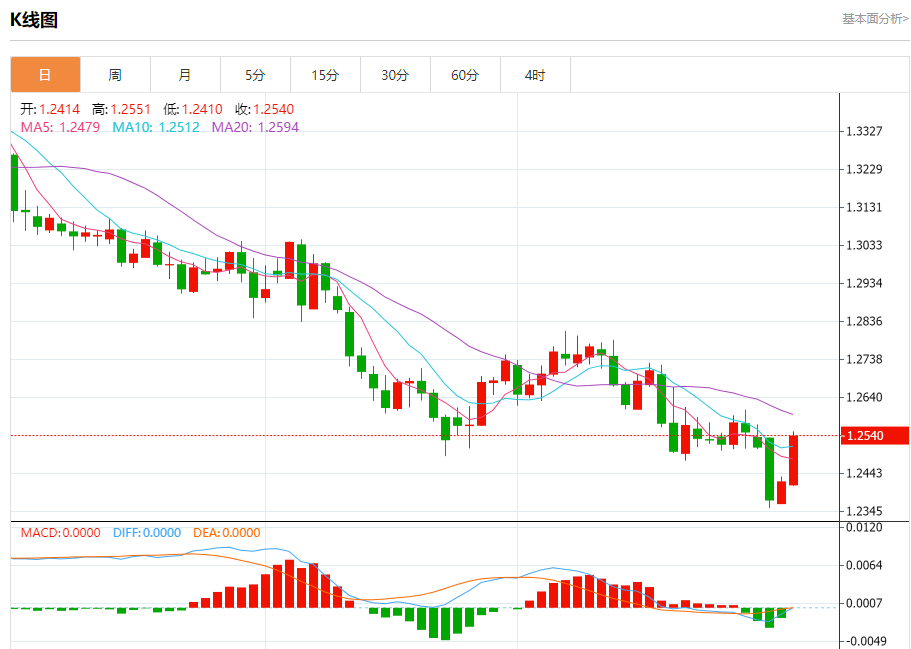The height and width of the screenshot is (649, 911).
Task: Switch to the 周 weekly tab
Action: click(x=115, y=75)
